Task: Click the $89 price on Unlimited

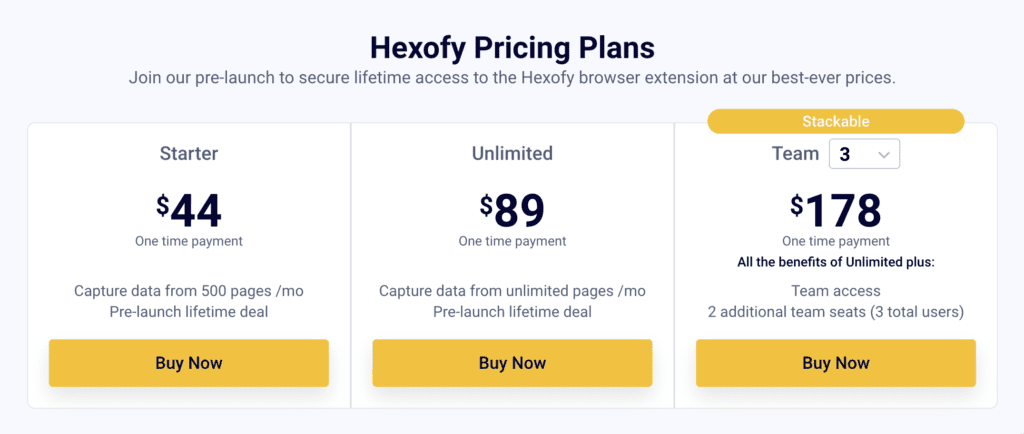Action: 512,210
